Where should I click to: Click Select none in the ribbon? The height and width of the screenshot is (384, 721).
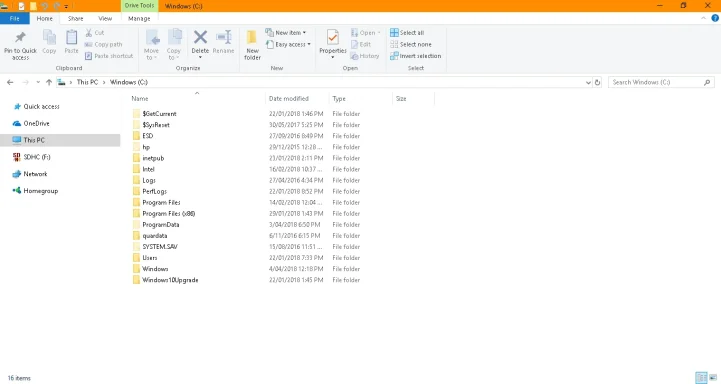tap(411, 44)
